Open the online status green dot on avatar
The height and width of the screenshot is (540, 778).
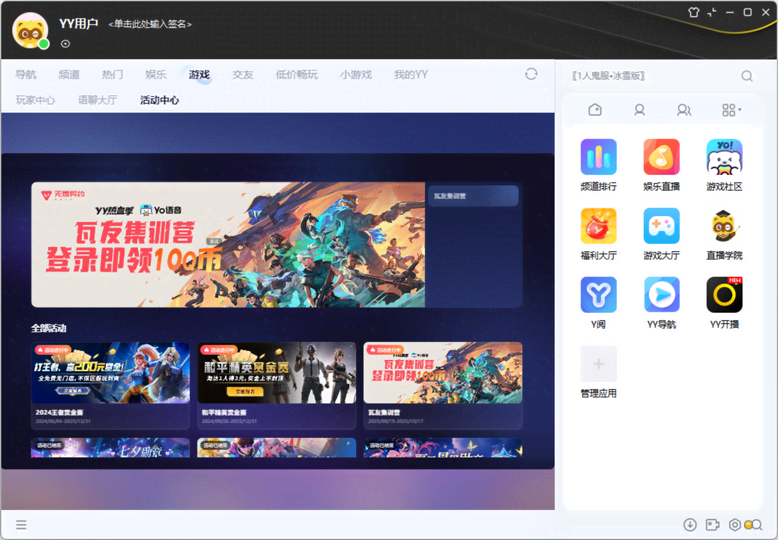point(44,44)
